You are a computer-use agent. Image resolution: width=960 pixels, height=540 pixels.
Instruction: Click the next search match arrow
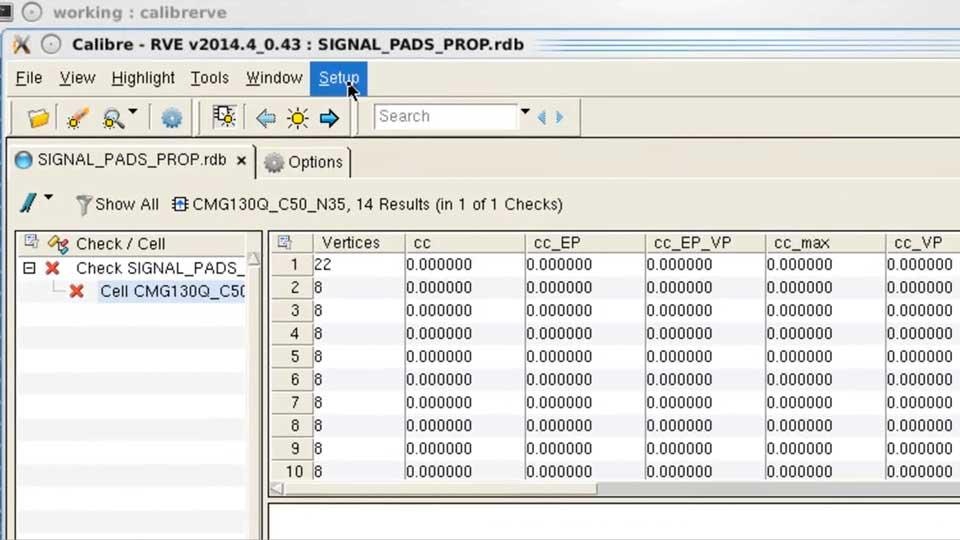click(559, 117)
